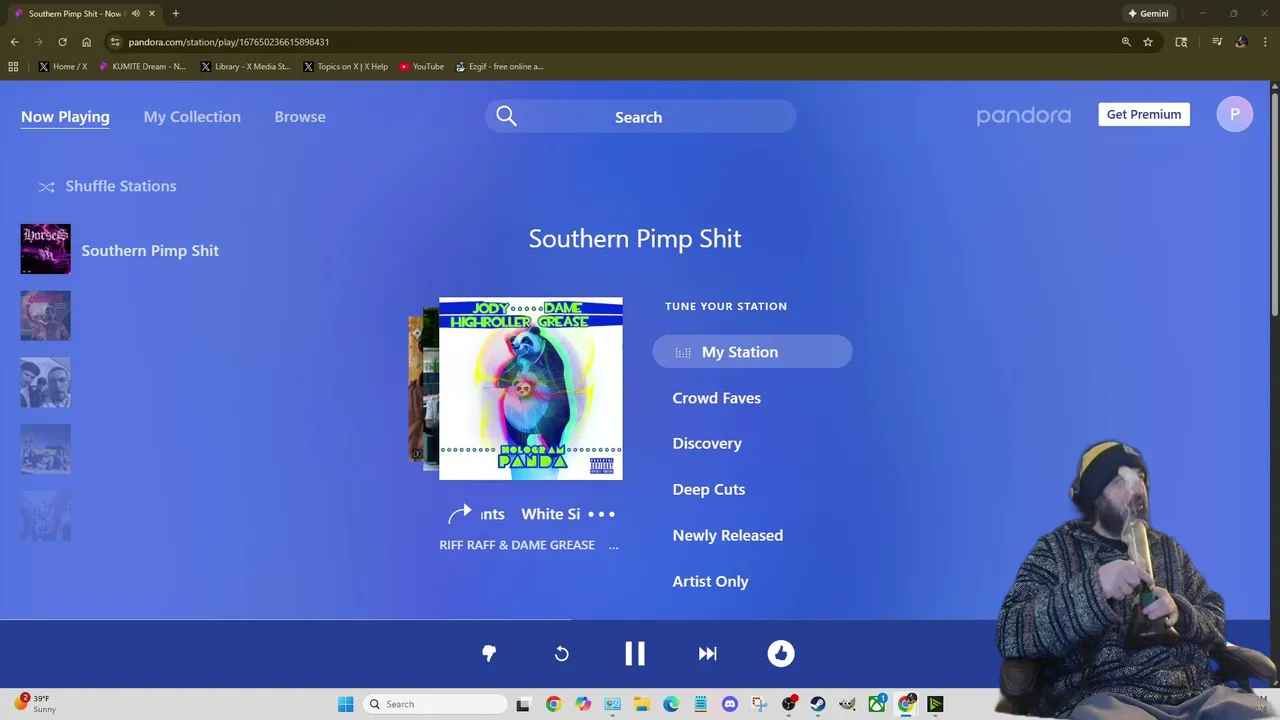Open a new browser tab
This screenshot has width=1280, height=720.
click(175, 13)
